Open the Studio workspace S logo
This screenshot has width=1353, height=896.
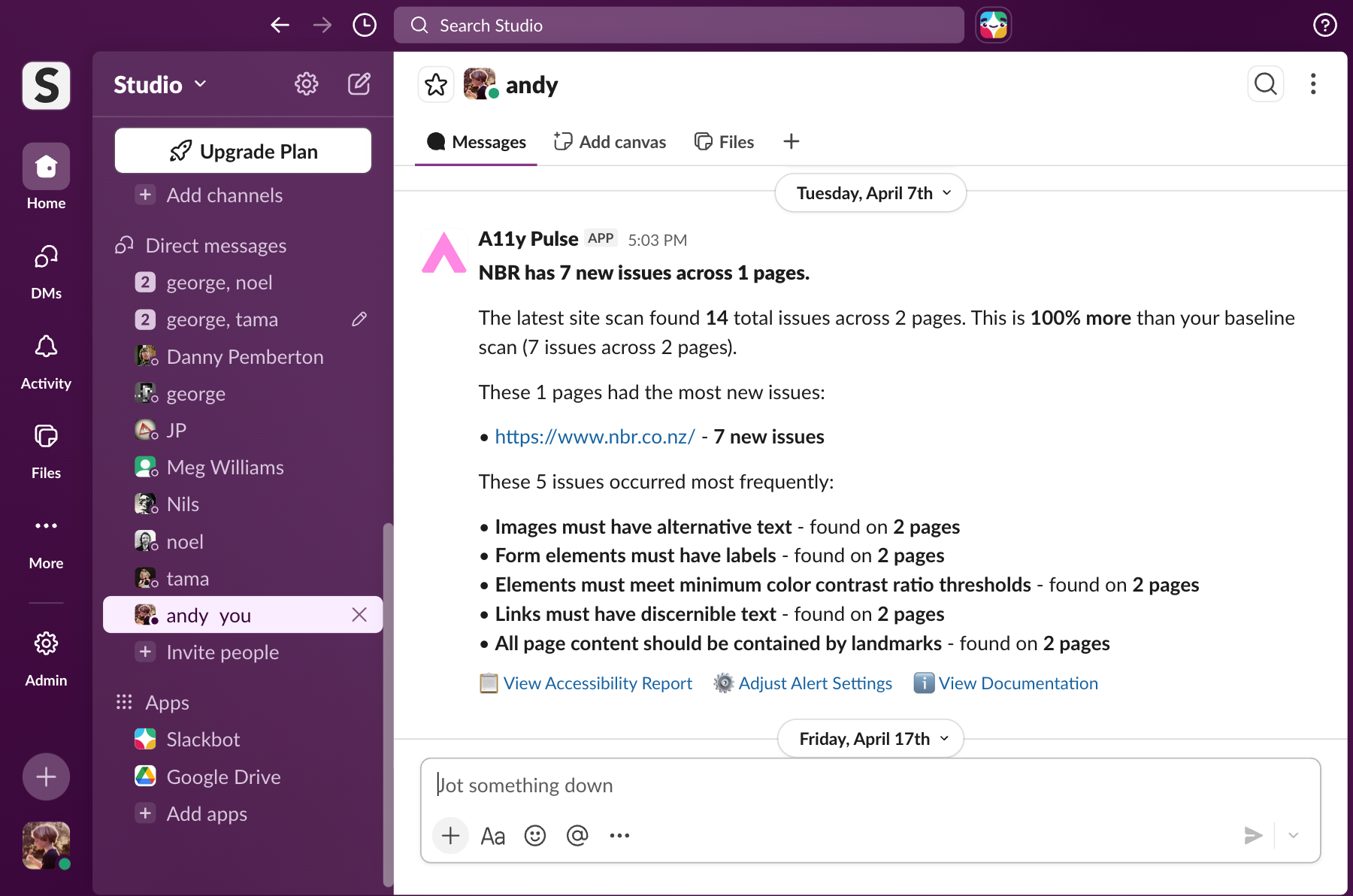[x=46, y=85]
